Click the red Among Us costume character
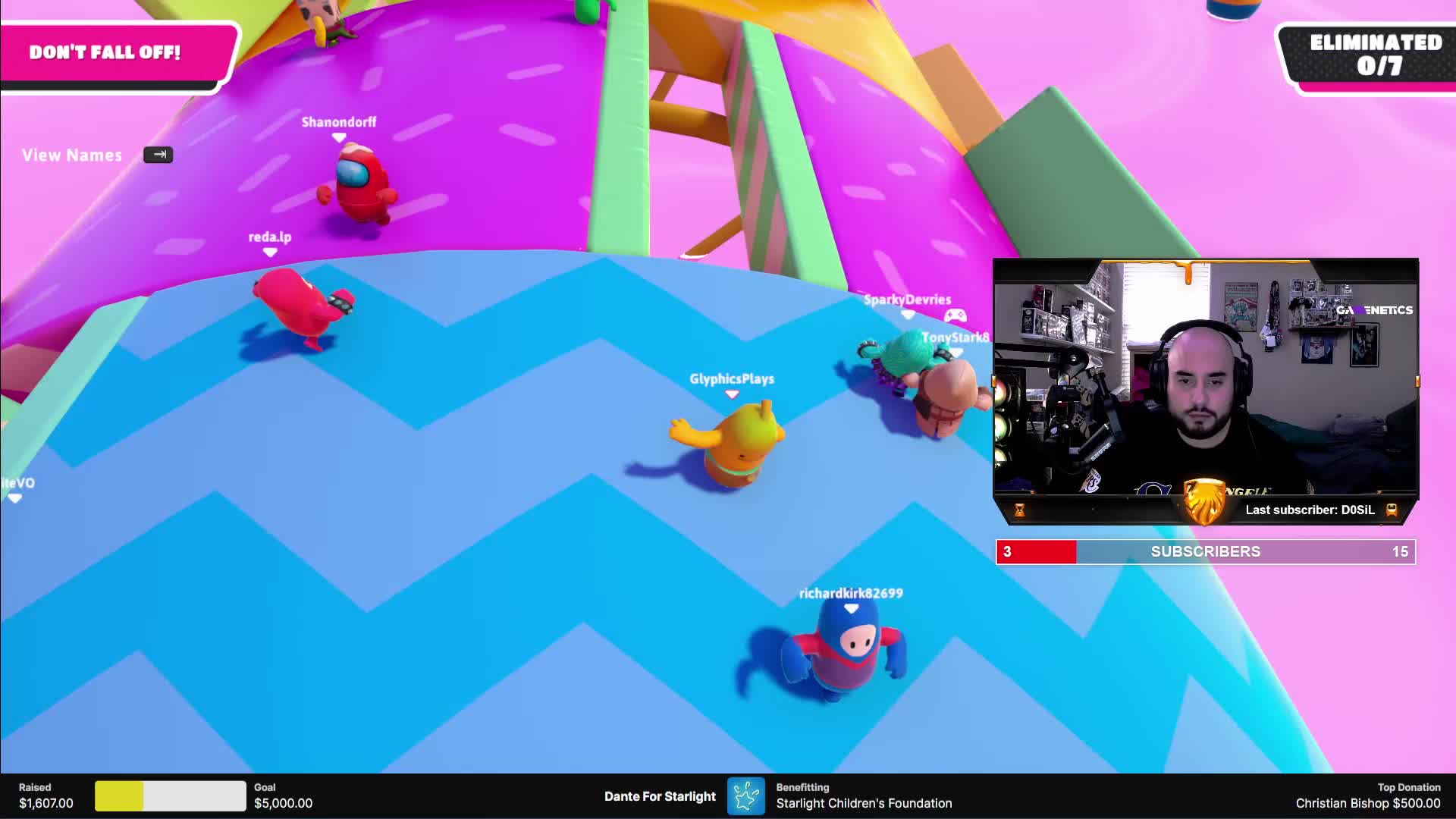1456x819 pixels. 358,184
